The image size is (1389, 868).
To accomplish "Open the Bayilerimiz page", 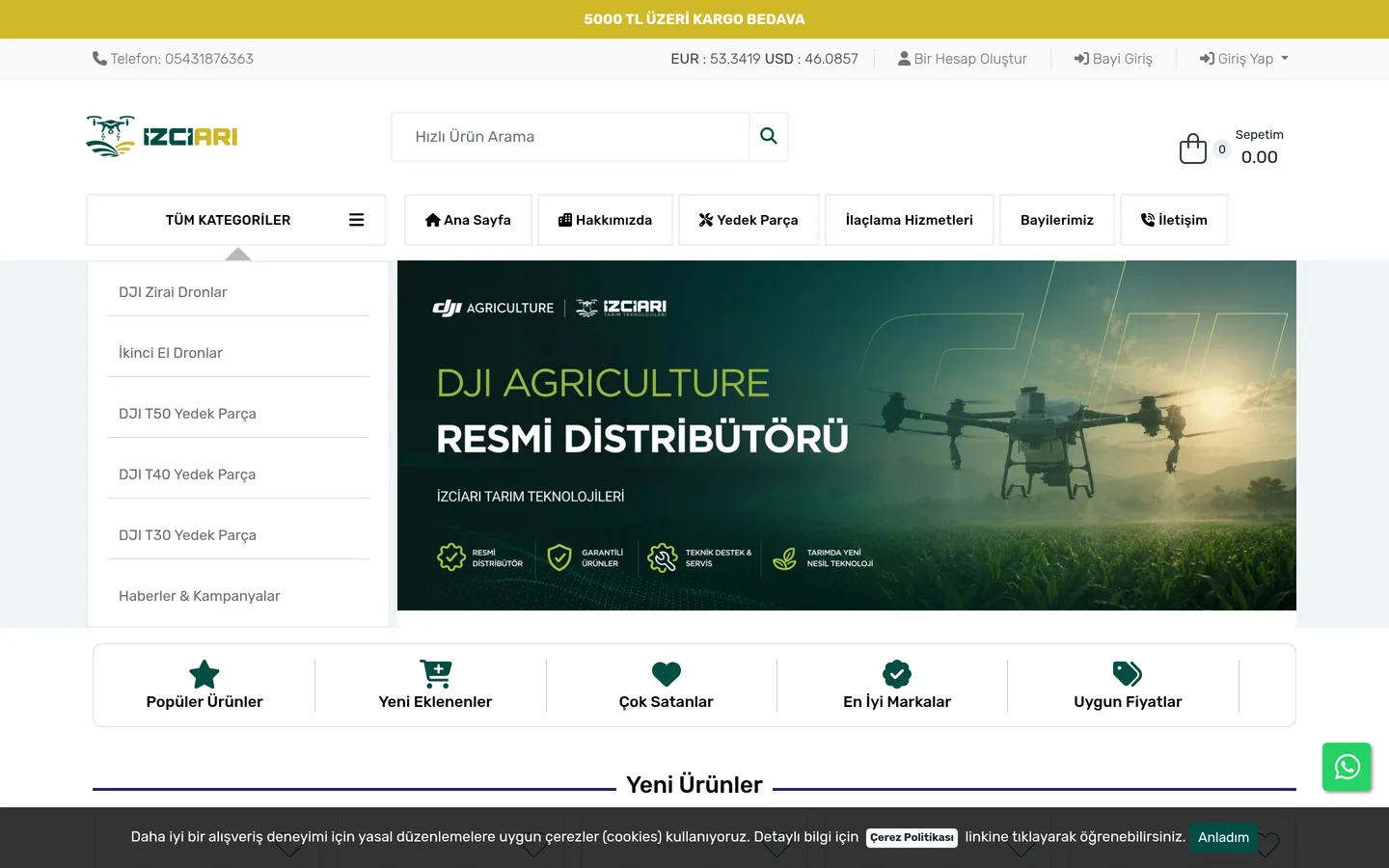I will pos(1057,220).
